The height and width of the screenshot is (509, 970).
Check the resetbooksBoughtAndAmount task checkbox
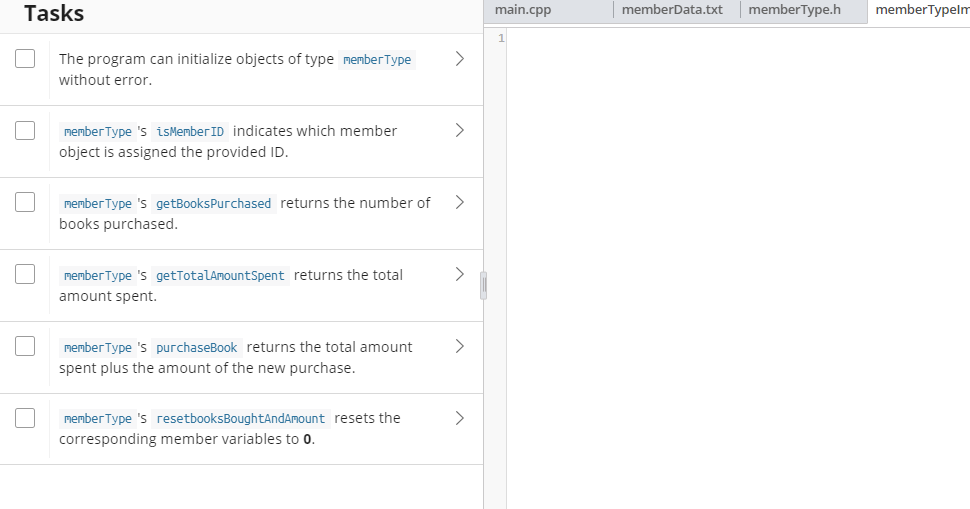(x=25, y=418)
